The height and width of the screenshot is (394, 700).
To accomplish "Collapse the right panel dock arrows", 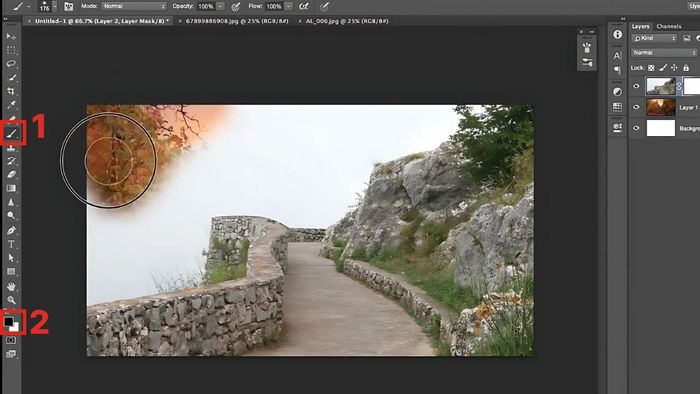I will click(623, 19).
